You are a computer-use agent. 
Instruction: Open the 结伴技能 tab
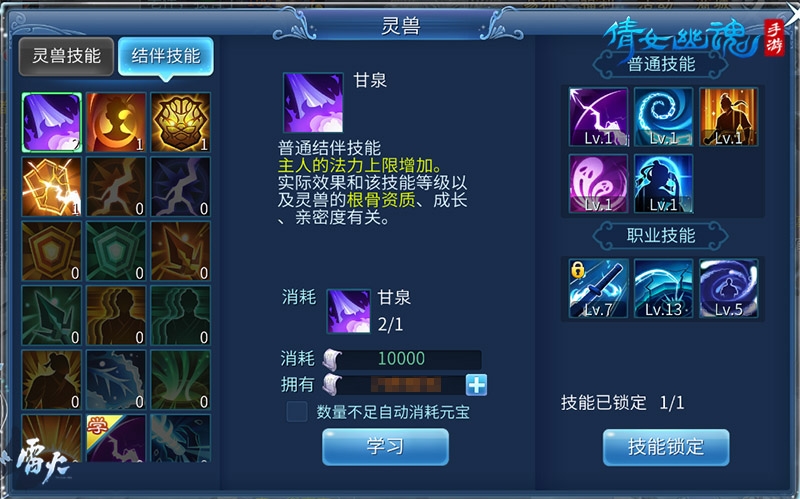coord(166,56)
